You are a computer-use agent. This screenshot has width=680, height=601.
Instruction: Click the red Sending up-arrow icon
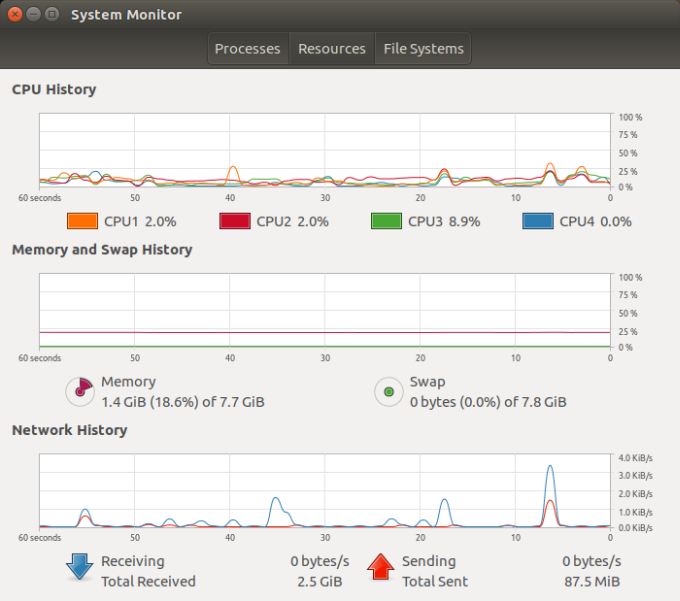click(x=380, y=567)
